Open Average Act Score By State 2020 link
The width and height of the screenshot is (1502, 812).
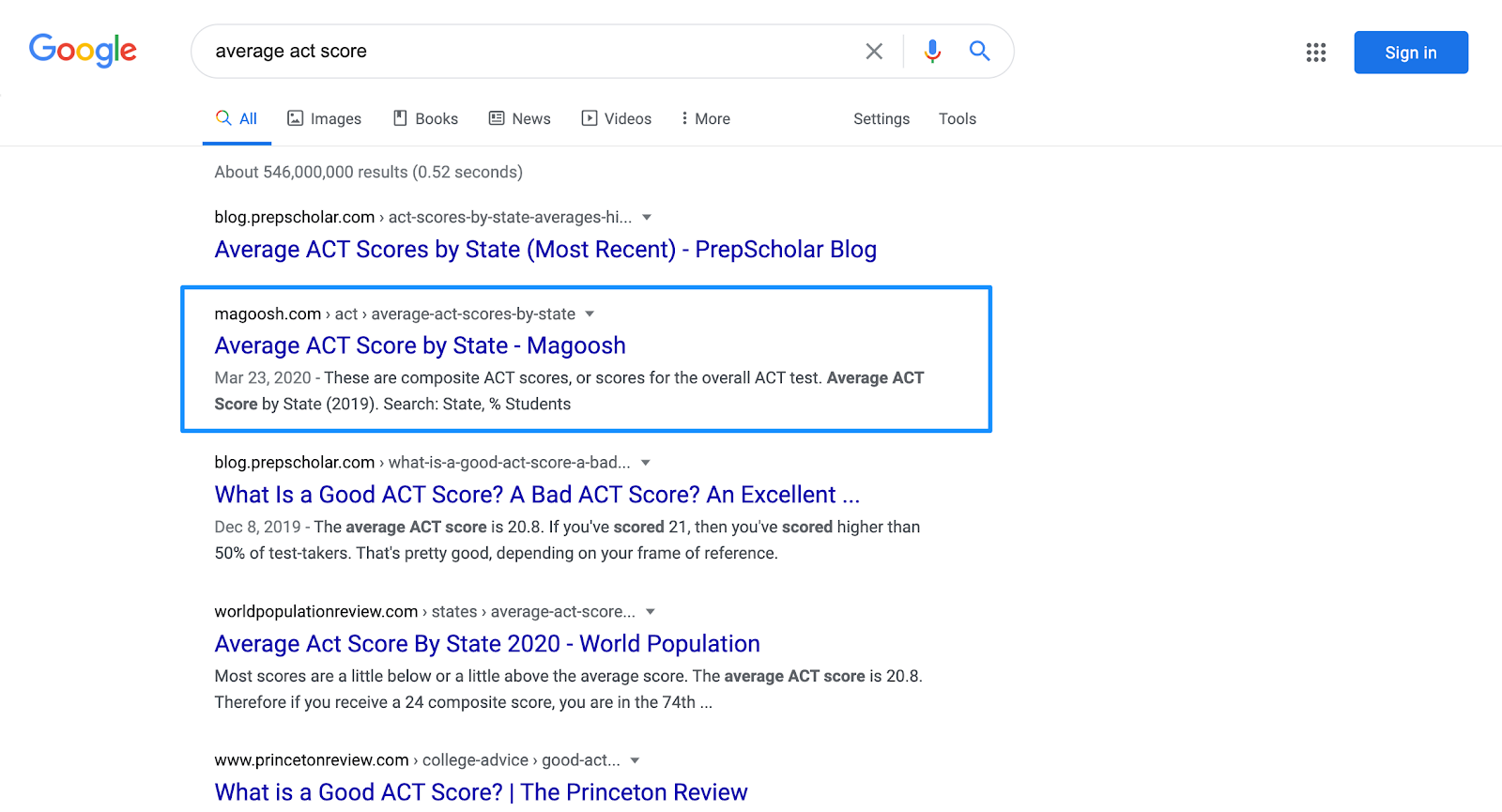486,644
